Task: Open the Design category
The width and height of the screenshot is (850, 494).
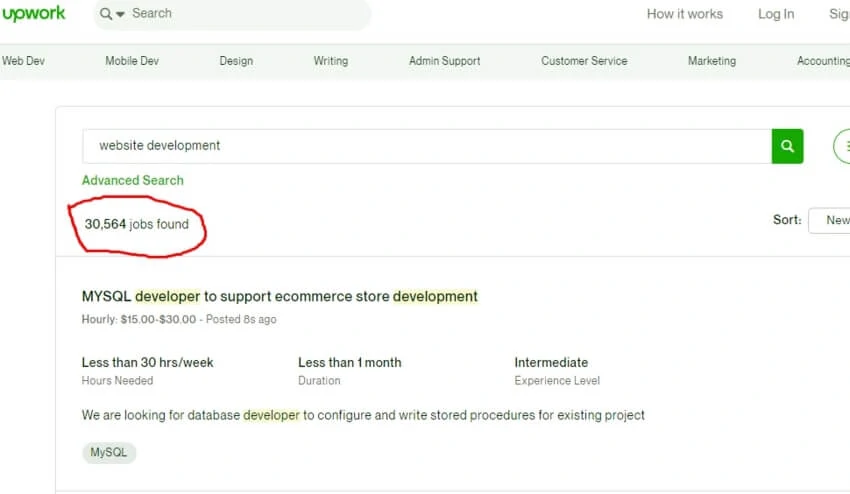Action: tap(236, 61)
